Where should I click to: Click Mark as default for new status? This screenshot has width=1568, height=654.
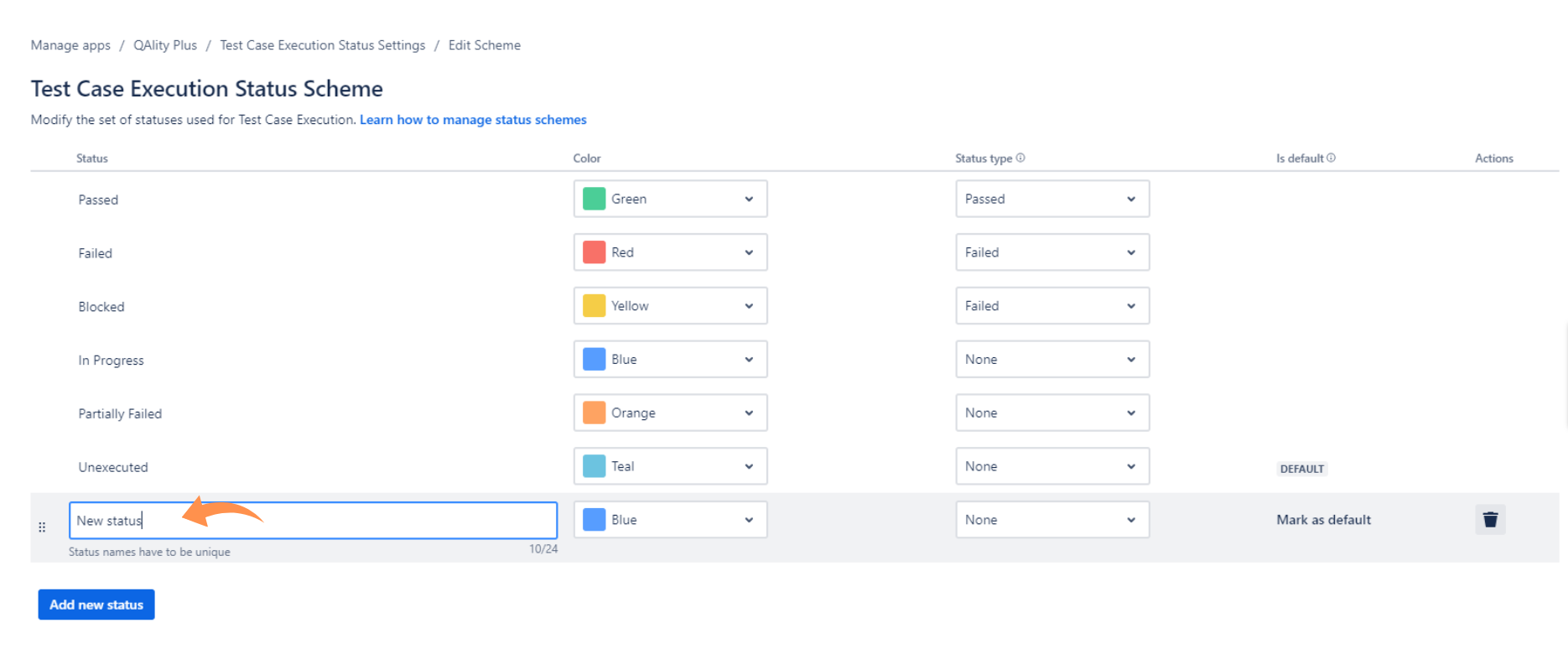[1323, 520]
